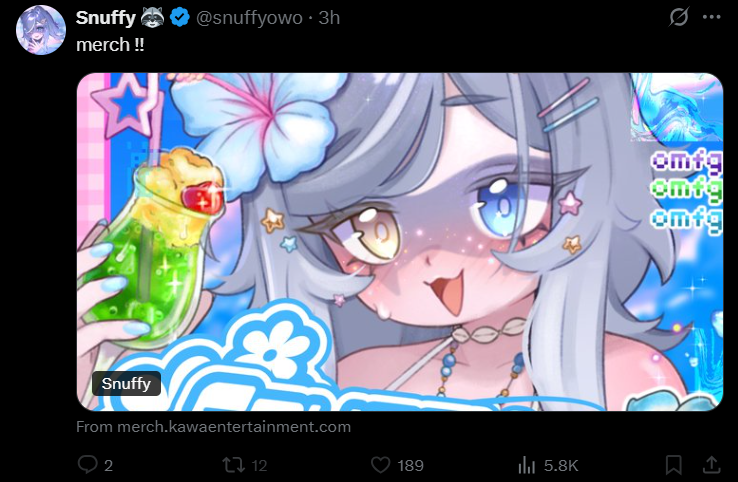The width and height of the screenshot is (738, 482).
Task: Open the three-dot more options menu
Action: (711, 17)
